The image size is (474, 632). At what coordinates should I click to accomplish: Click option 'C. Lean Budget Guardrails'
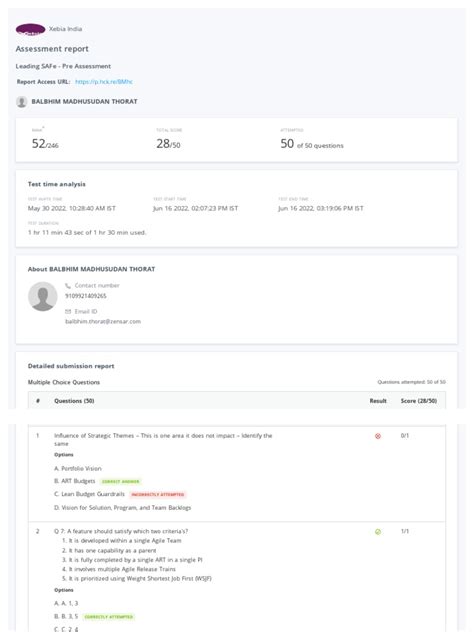[89, 494]
